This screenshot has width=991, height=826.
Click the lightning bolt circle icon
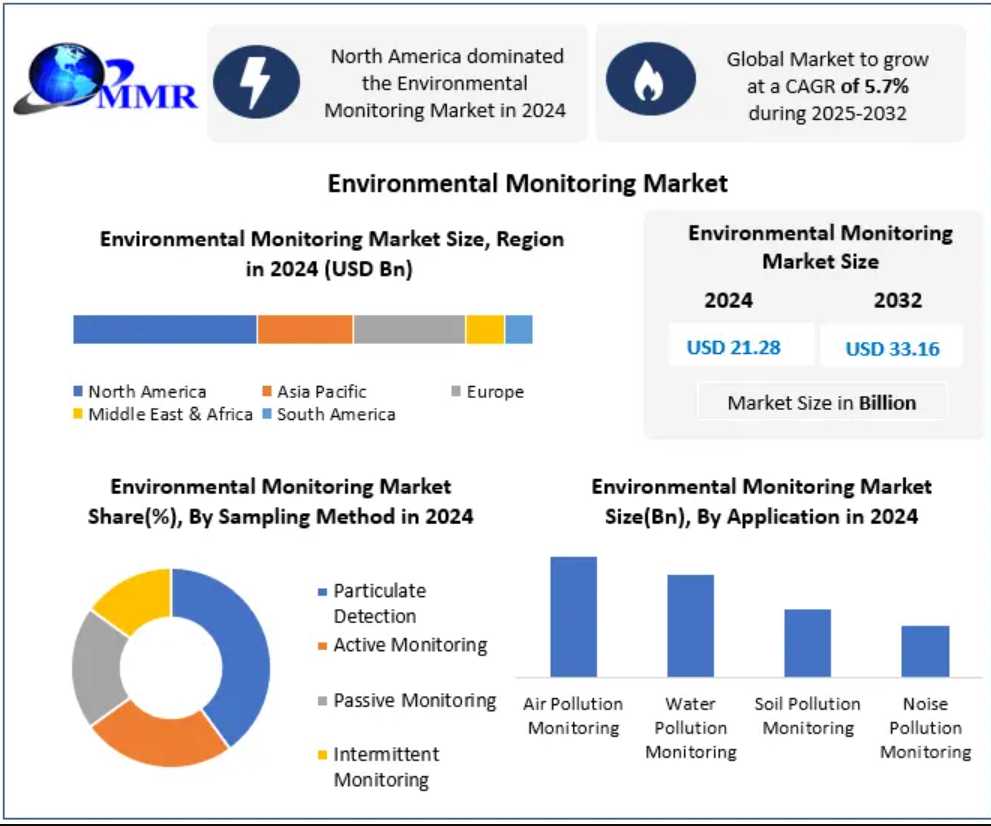coord(256,84)
